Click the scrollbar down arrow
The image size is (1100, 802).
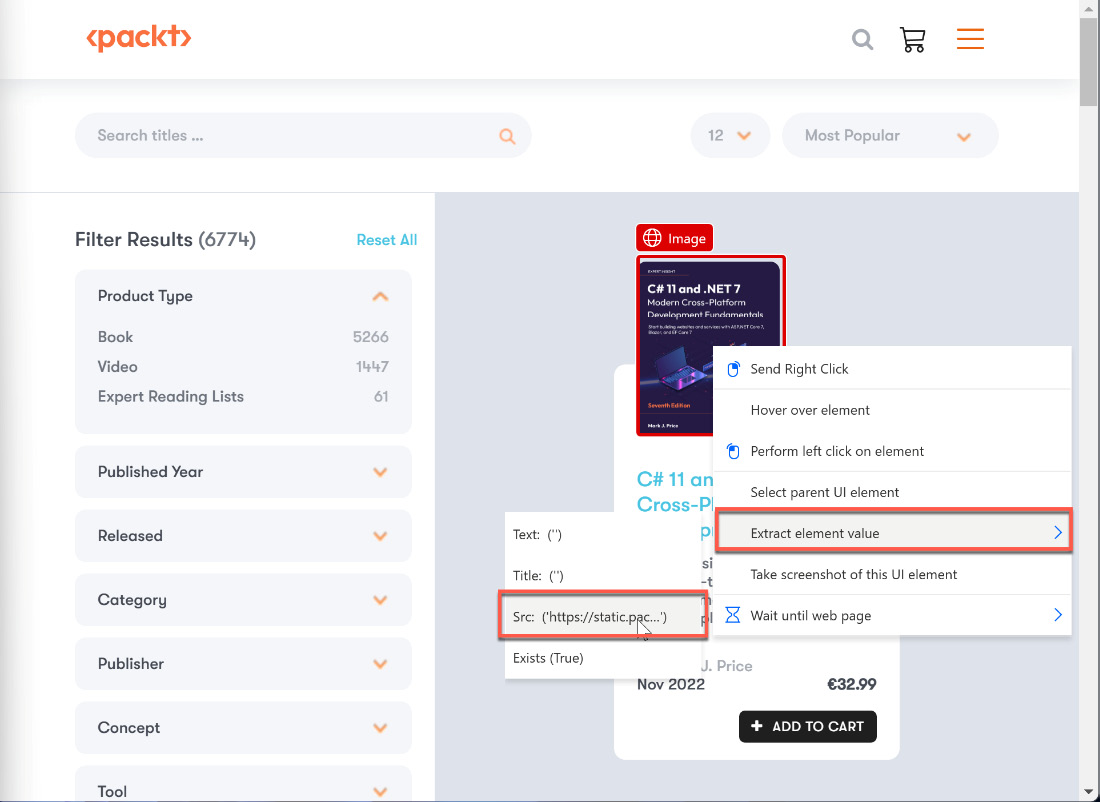pos(1088,794)
